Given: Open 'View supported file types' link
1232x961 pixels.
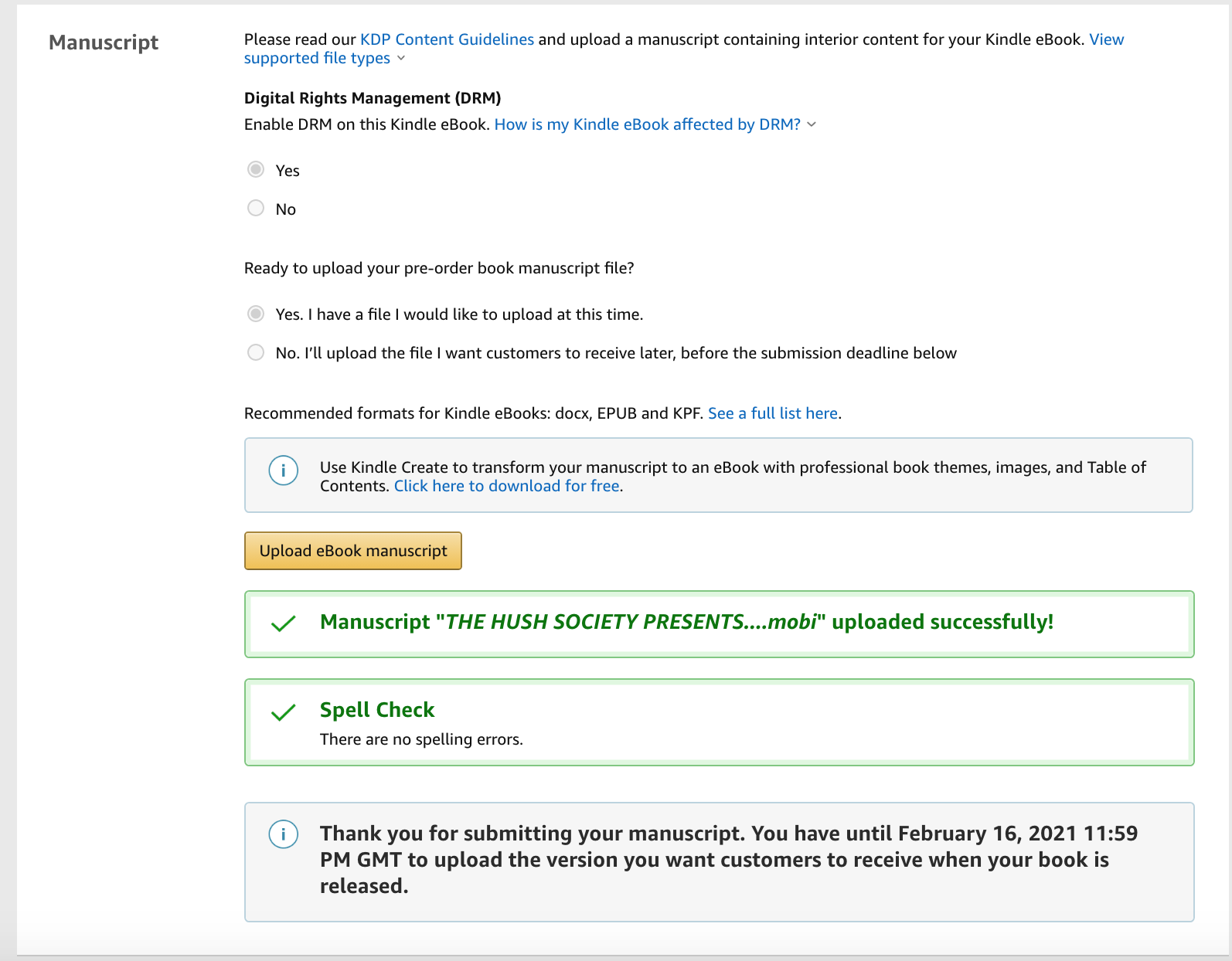Looking at the screenshot, I should [x=684, y=49].
